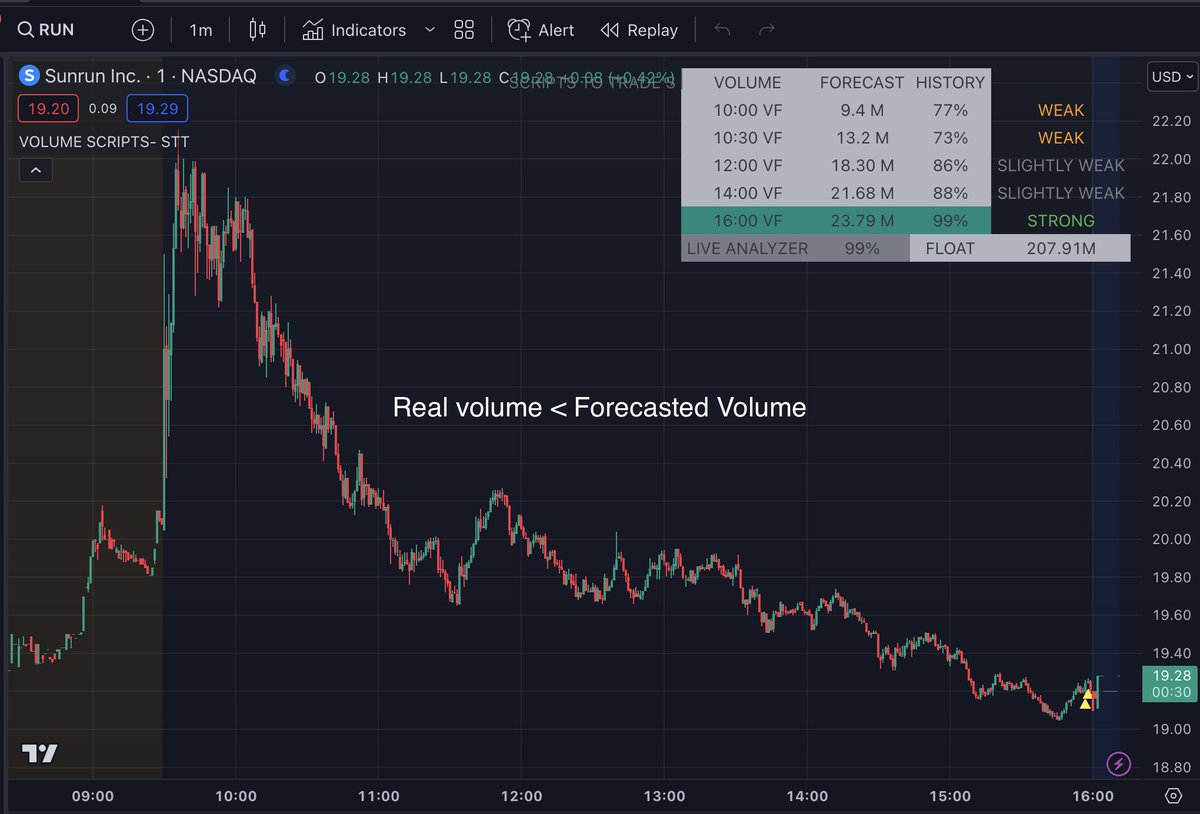
Task: Click the 10:00 VF row label
Action: (x=748, y=110)
